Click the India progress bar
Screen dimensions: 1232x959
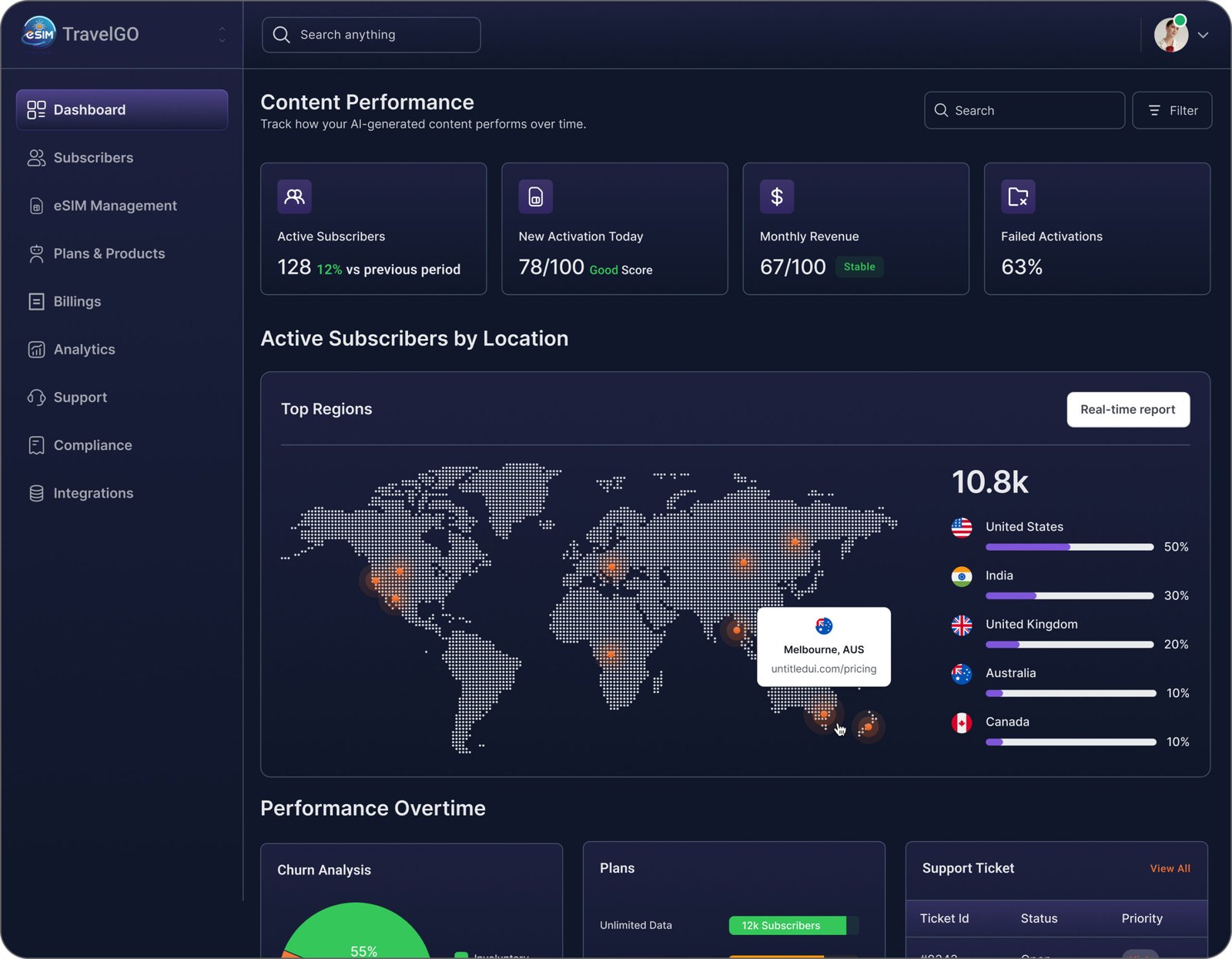click(1069, 596)
